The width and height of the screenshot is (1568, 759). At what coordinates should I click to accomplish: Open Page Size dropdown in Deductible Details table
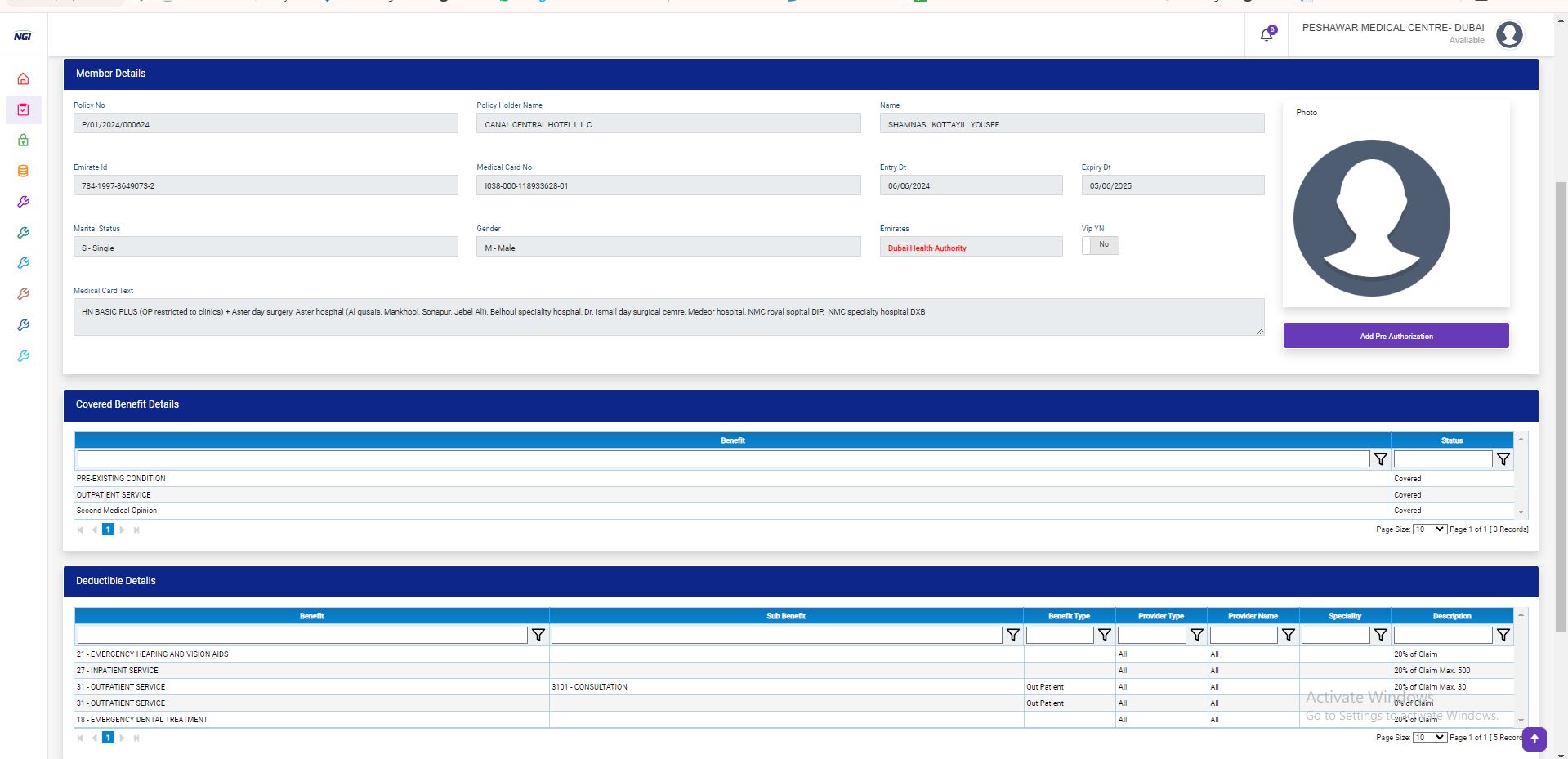point(1429,738)
